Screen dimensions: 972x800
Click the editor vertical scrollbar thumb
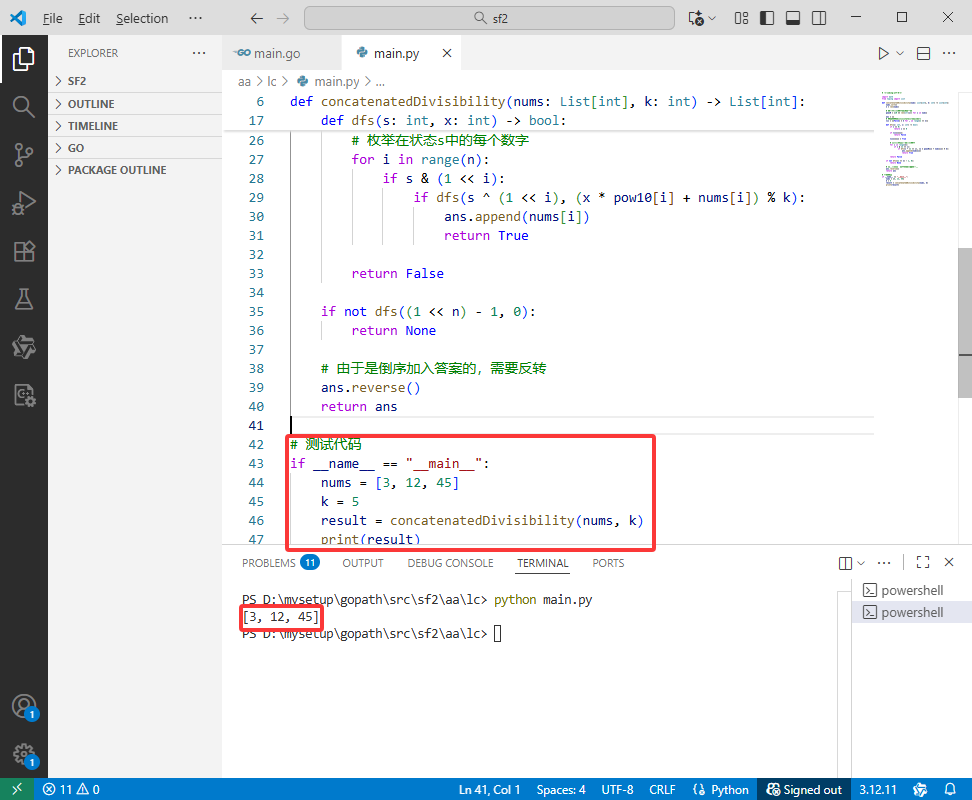click(x=965, y=322)
